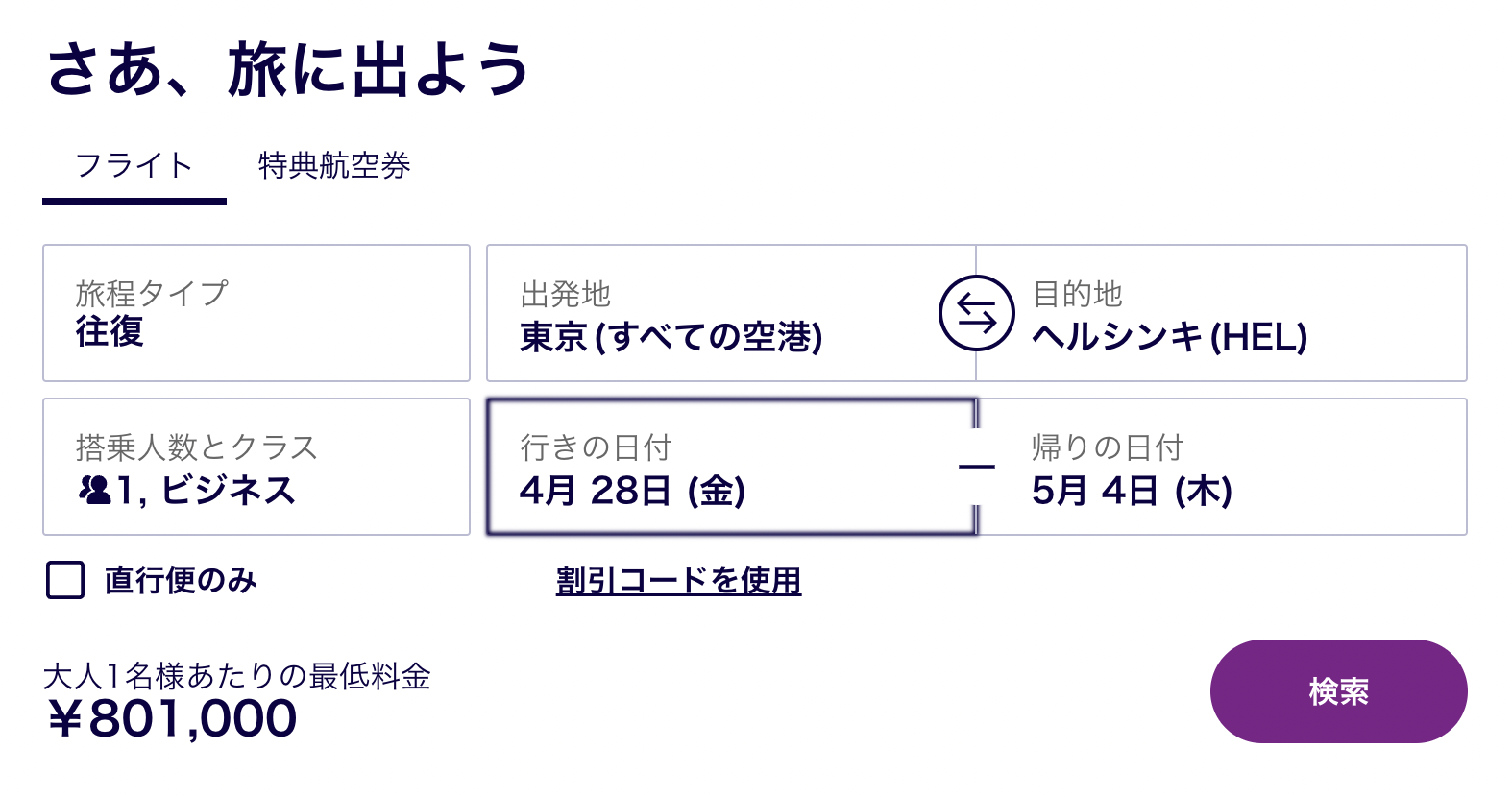Open the 行きの日付 date picker
1512x797 pixels.
coord(732,467)
